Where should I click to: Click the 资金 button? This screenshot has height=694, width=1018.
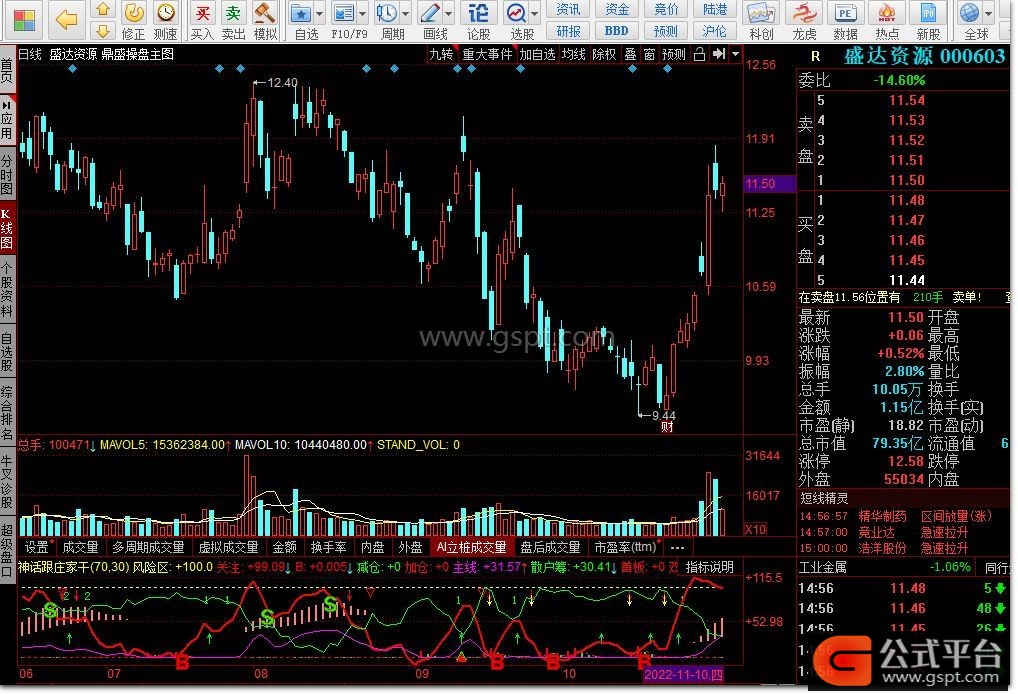coord(617,9)
